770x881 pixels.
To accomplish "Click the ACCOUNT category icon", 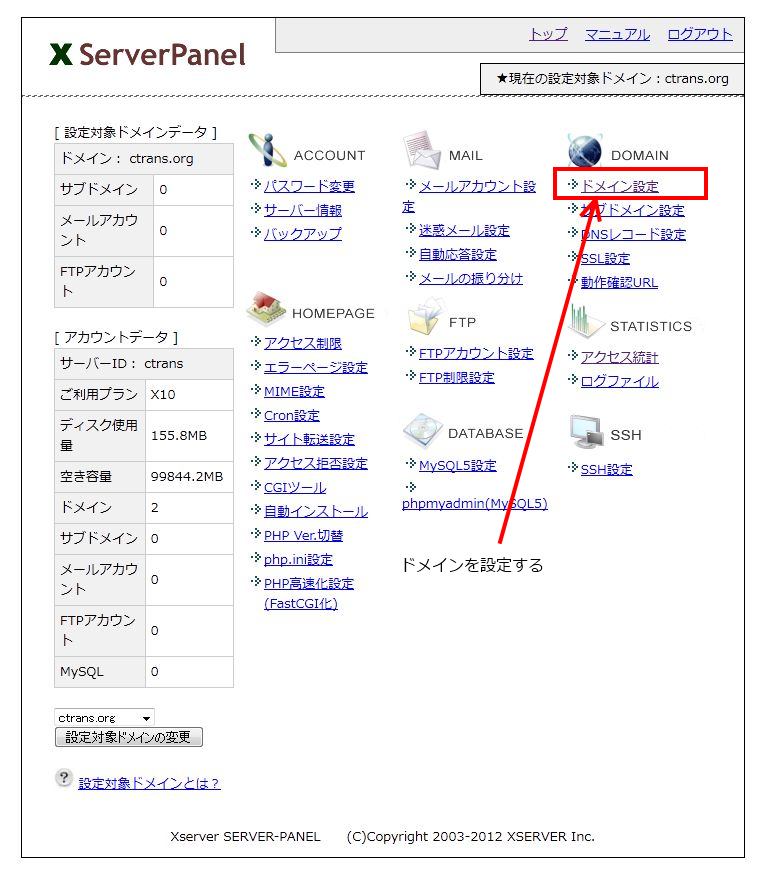I will coord(267,151).
